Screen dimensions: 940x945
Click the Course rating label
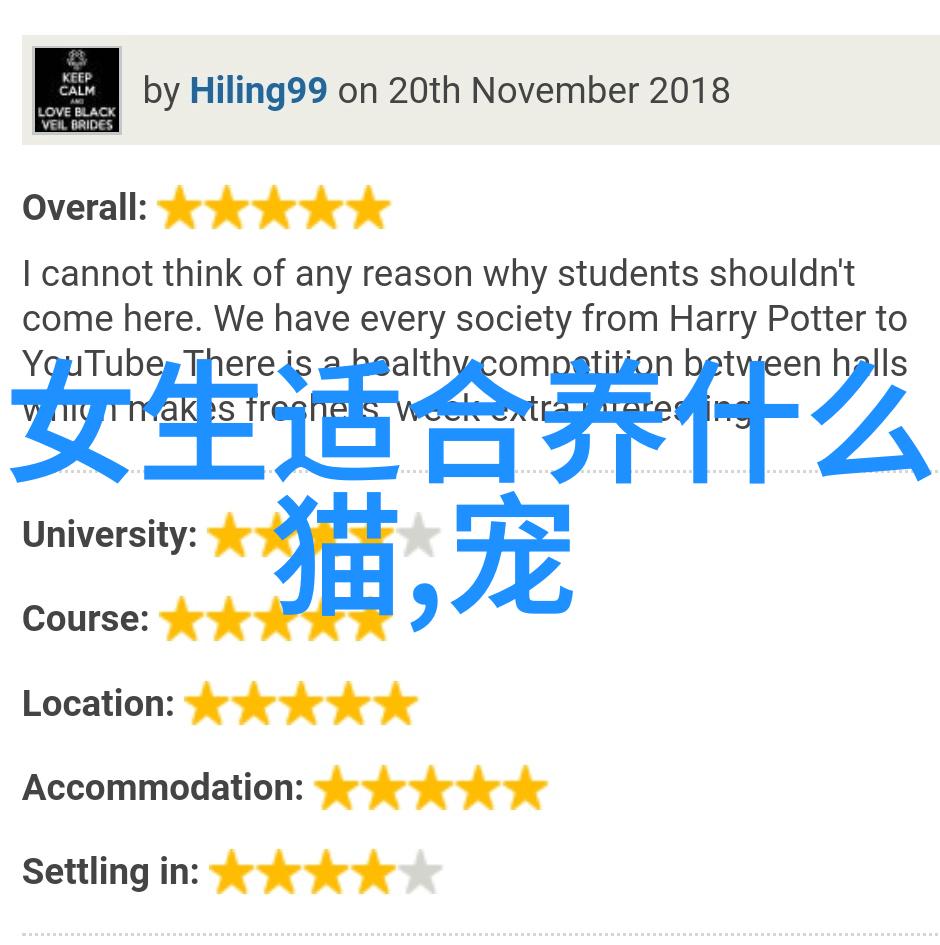click(86, 619)
